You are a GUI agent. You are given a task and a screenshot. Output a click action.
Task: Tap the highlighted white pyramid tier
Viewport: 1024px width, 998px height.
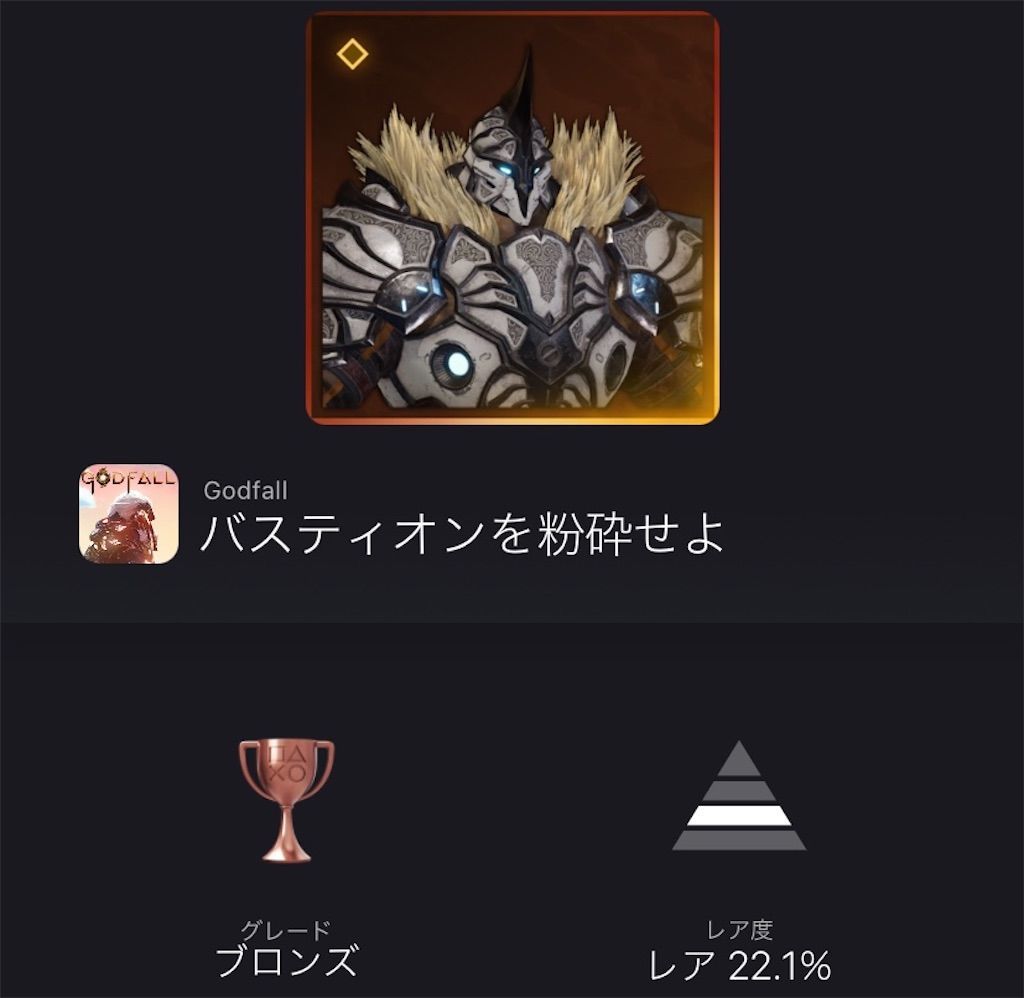[739, 816]
